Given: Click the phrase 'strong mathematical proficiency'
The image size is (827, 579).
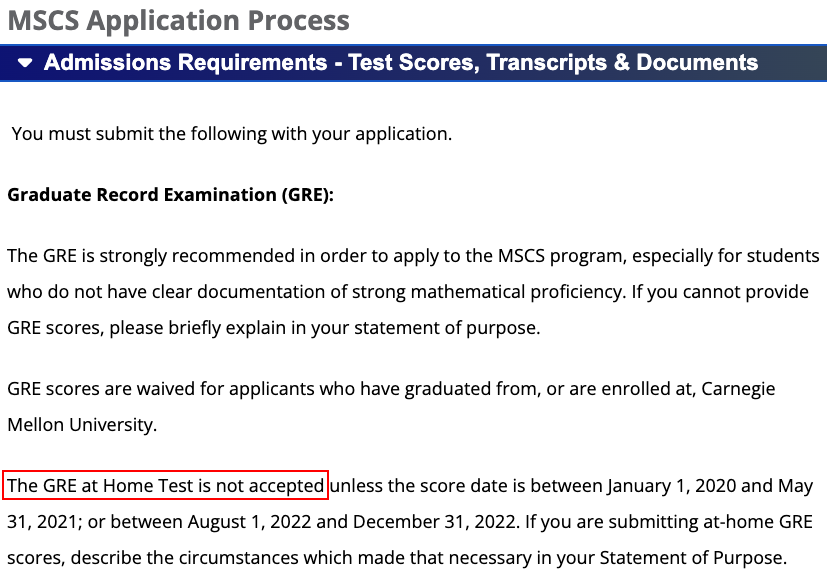Looking at the screenshot, I should click(x=488, y=292).
